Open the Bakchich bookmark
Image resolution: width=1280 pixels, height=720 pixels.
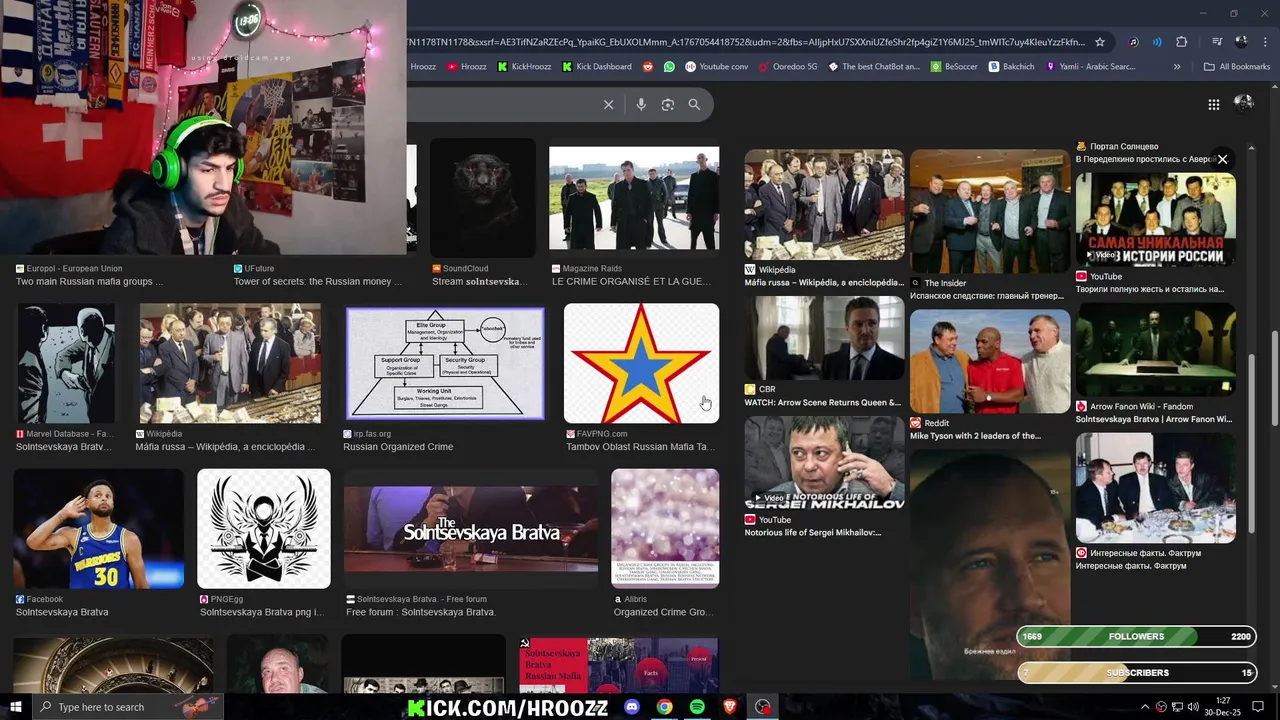pos(1012,67)
